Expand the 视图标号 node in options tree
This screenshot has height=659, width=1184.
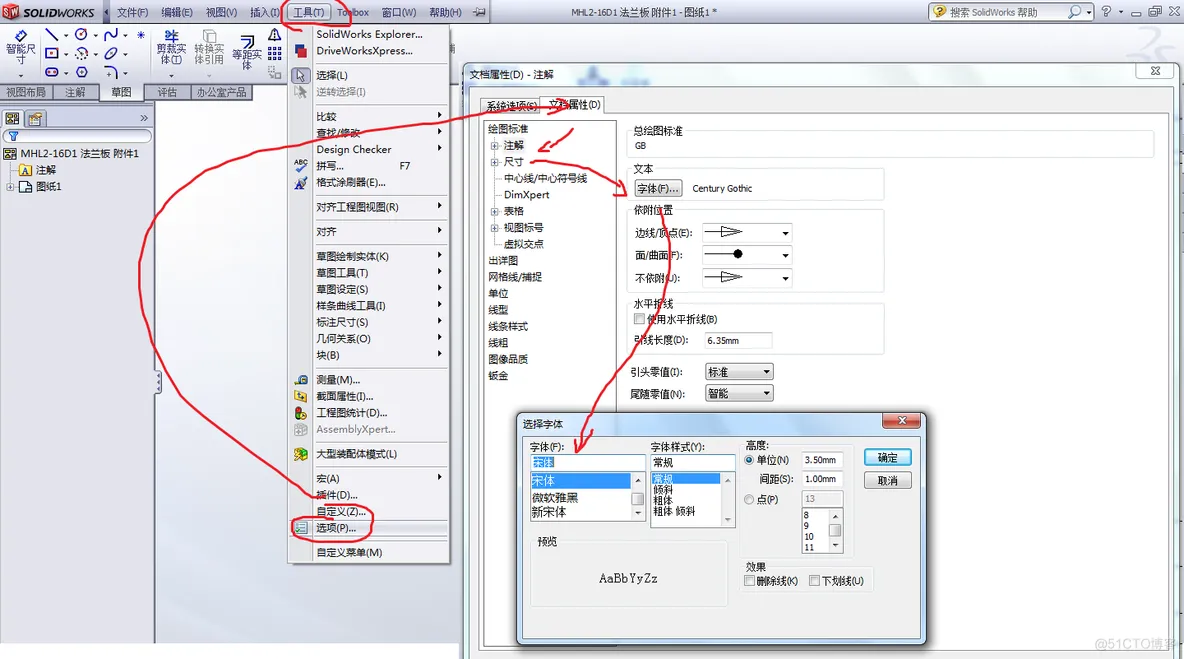(495, 228)
